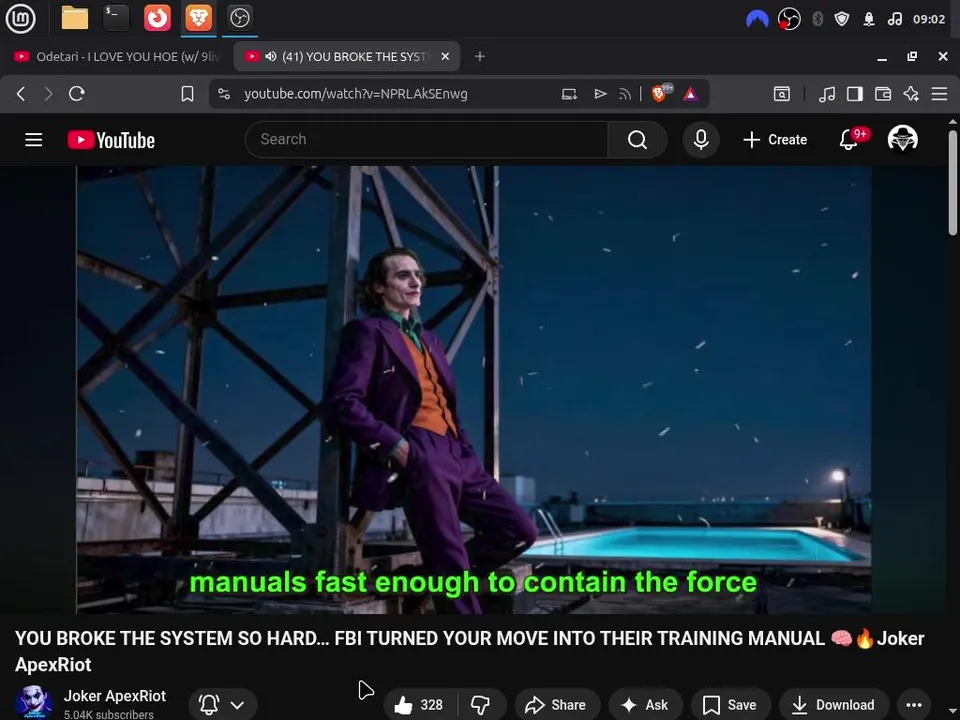Open the Brave main hamburger menu
Screen dimensions: 960x720
coord(939,94)
